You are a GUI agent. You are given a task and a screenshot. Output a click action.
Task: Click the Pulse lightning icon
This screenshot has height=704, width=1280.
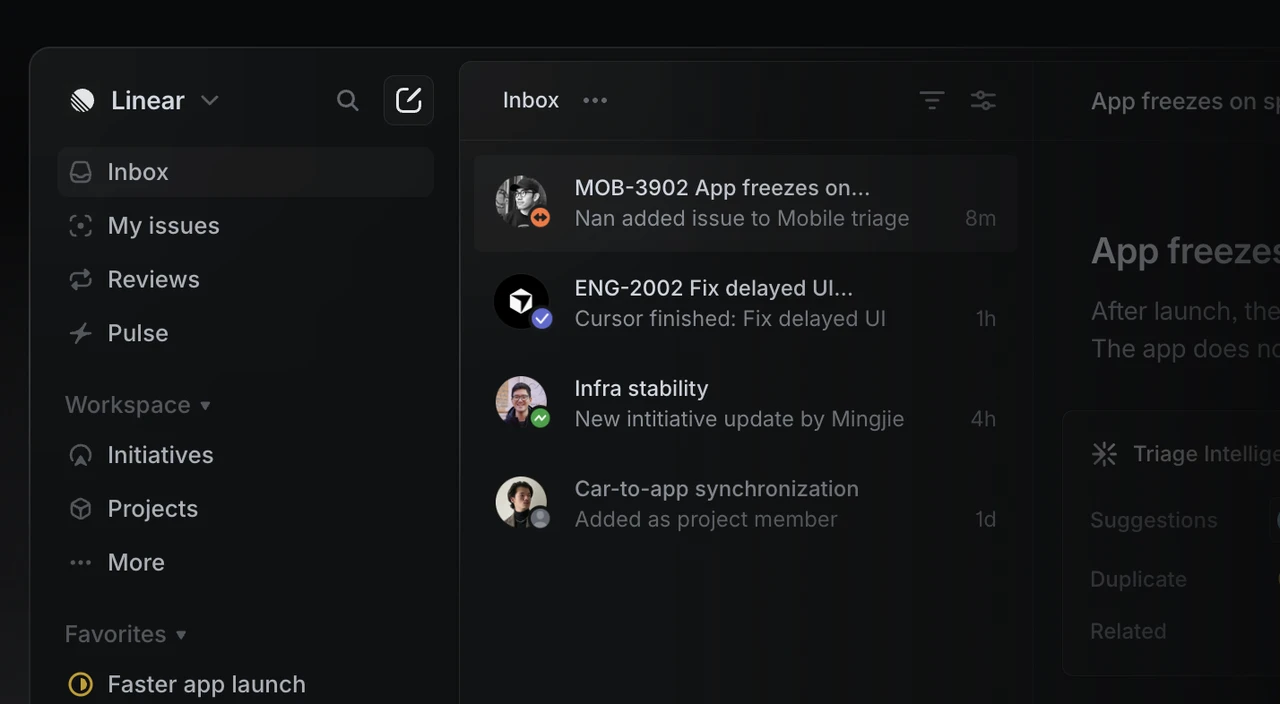click(80, 333)
